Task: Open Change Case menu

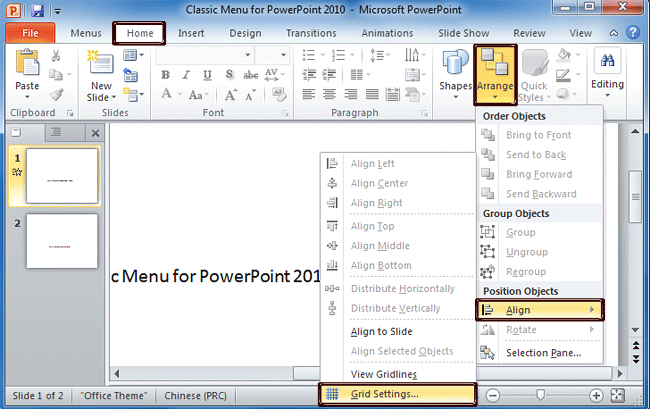Action: 199,95
